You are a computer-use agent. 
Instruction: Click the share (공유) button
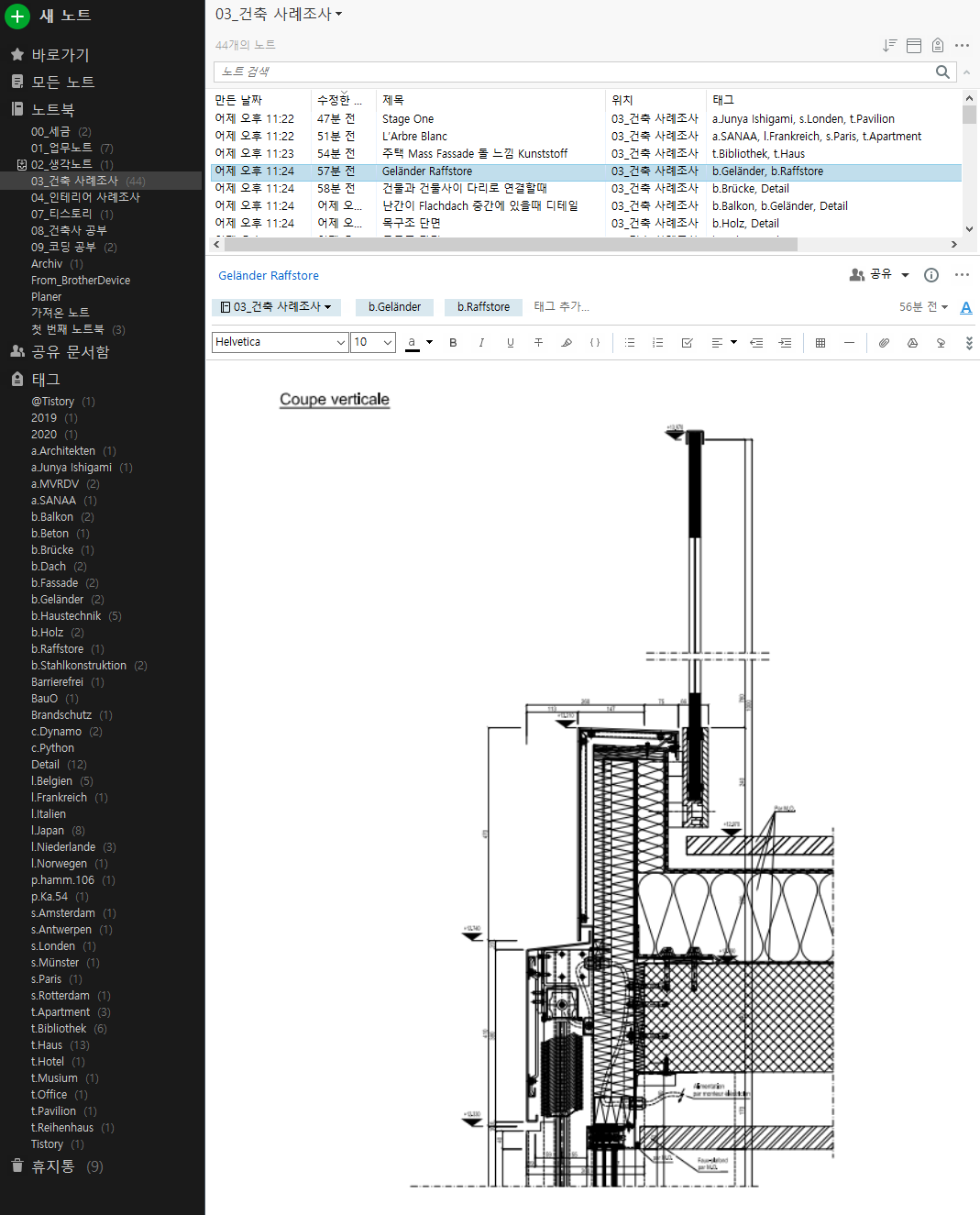871,275
